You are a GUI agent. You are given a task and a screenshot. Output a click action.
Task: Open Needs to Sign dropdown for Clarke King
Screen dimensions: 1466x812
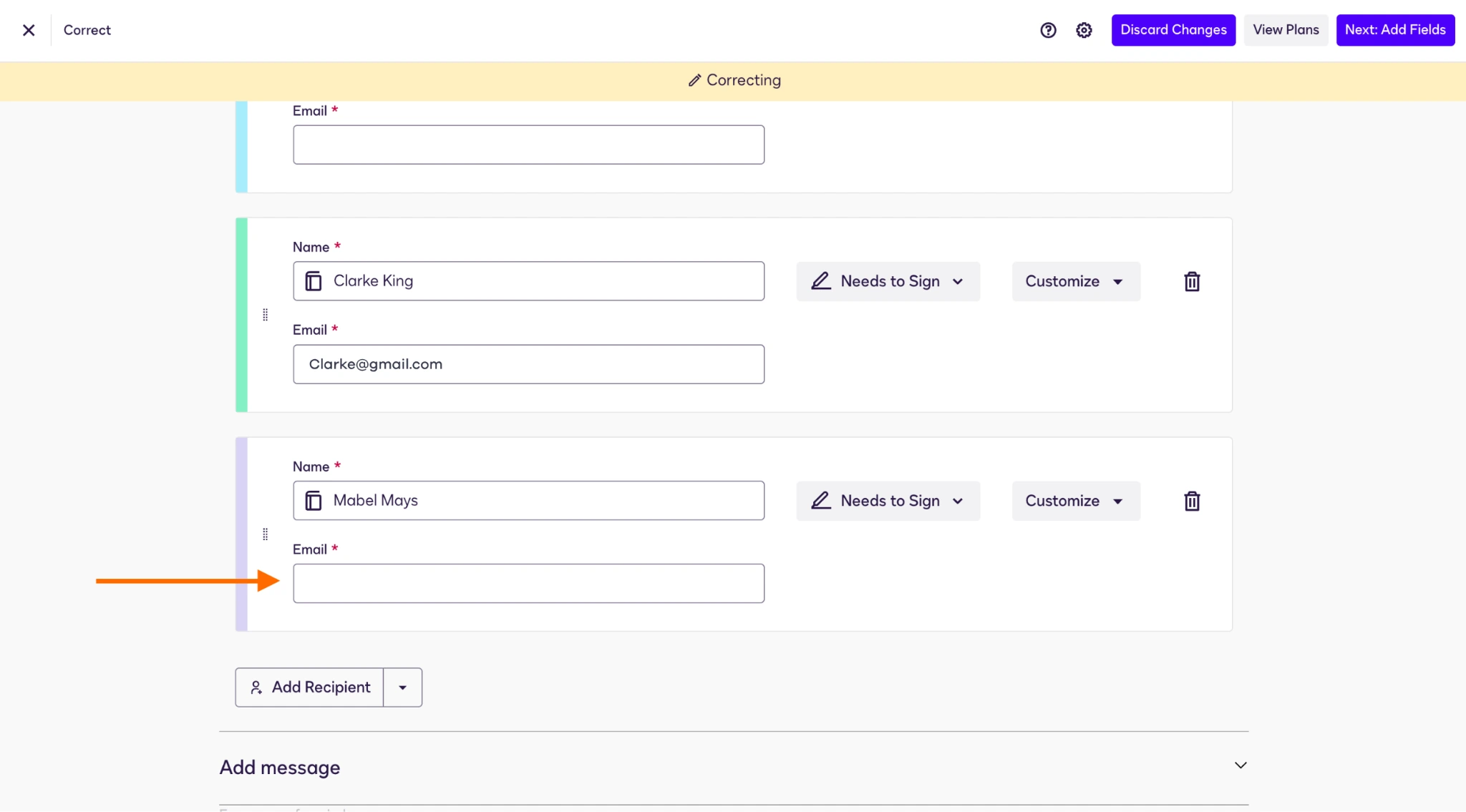click(888, 281)
